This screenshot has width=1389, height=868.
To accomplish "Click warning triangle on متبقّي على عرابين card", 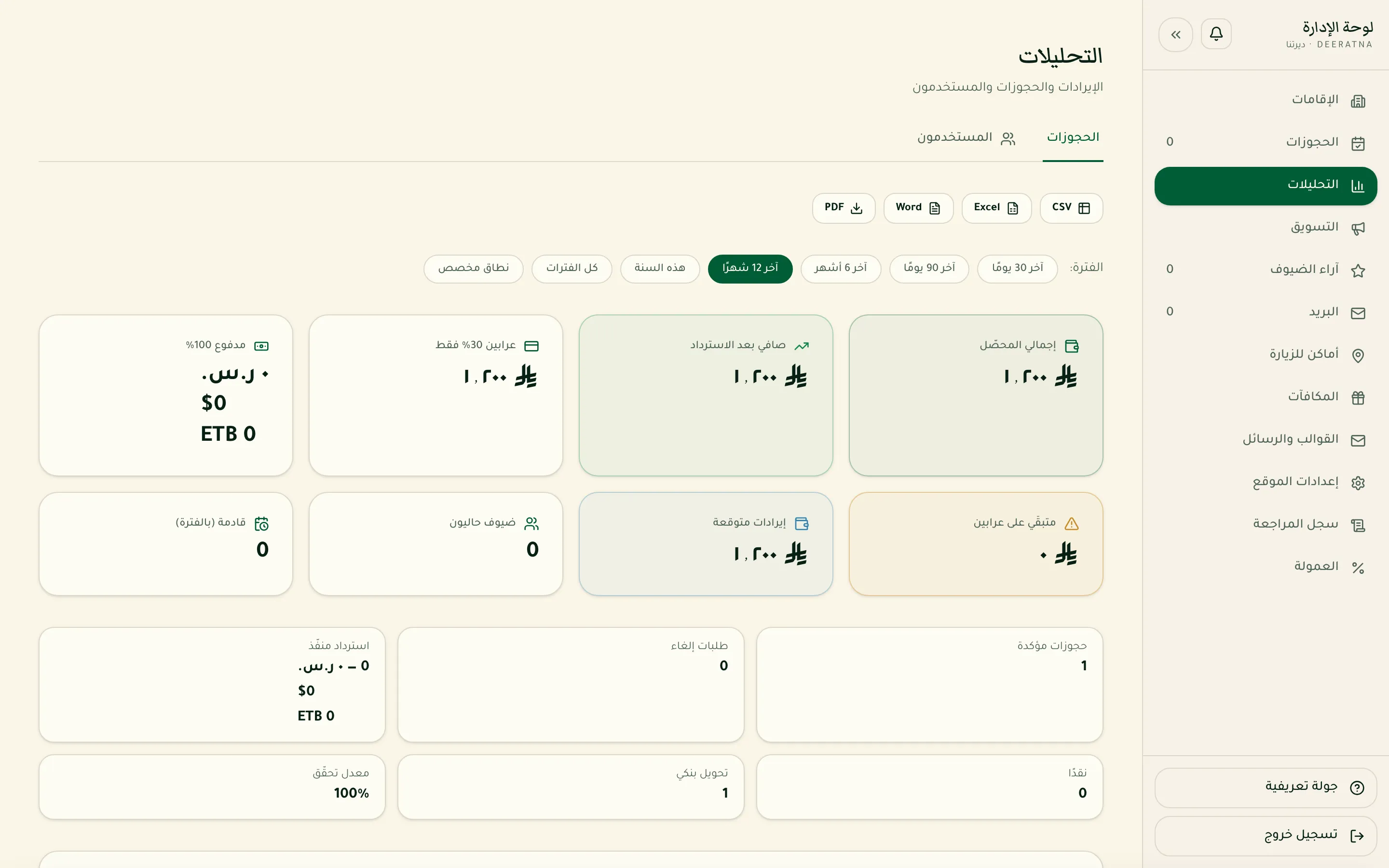I will pyautogui.click(x=1072, y=524).
